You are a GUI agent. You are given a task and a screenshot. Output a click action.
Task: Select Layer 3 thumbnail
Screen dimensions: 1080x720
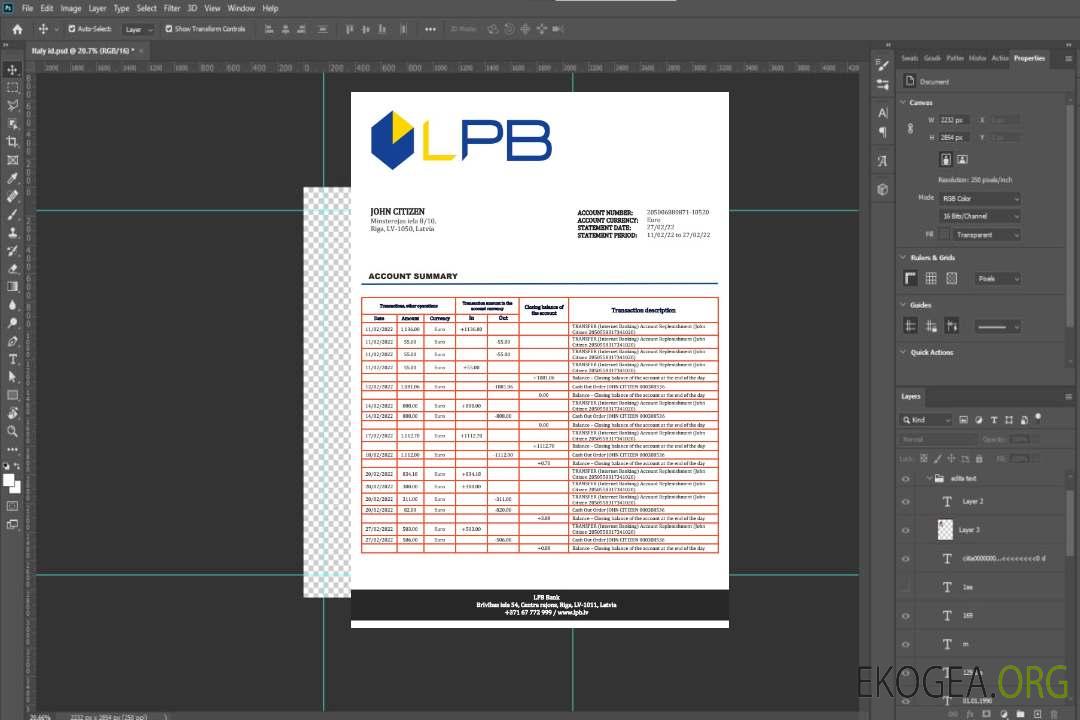(946, 530)
